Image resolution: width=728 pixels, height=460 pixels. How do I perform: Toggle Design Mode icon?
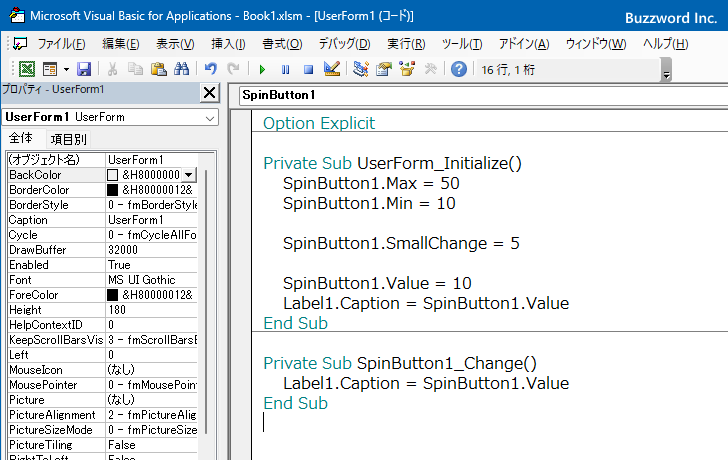click(332, 69)
